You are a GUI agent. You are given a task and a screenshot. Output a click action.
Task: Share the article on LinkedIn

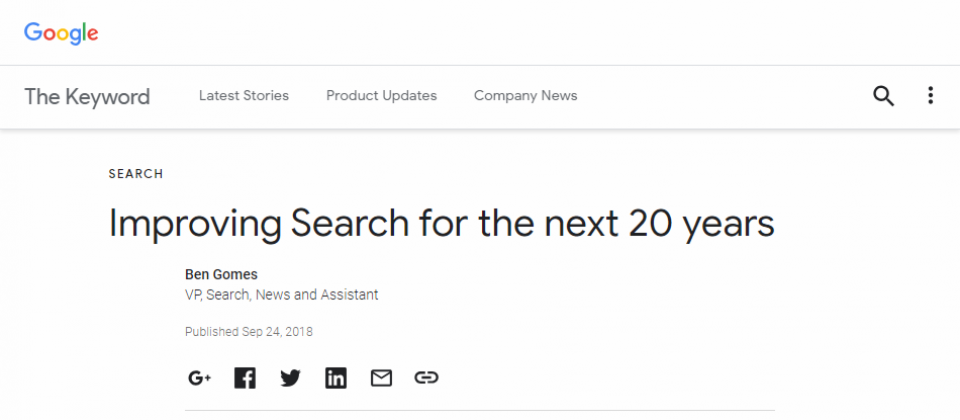(336, 378)
